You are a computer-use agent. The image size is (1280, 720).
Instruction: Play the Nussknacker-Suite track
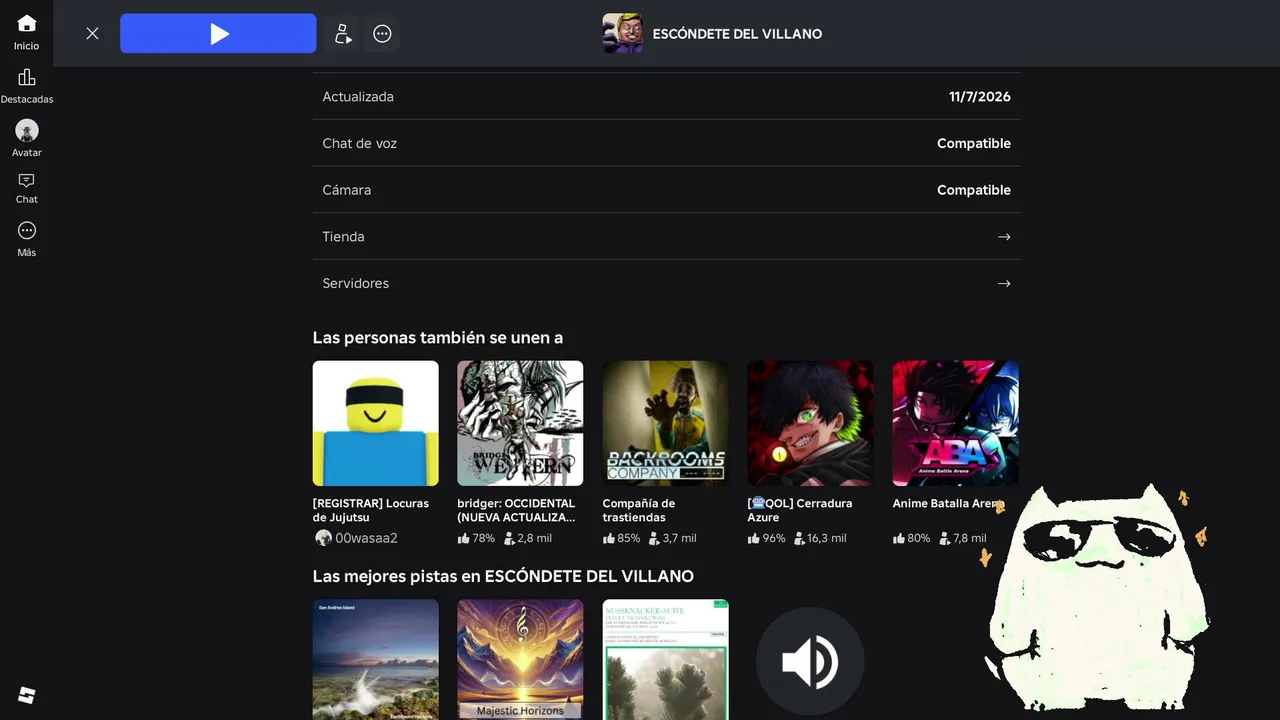pos(665,660)
